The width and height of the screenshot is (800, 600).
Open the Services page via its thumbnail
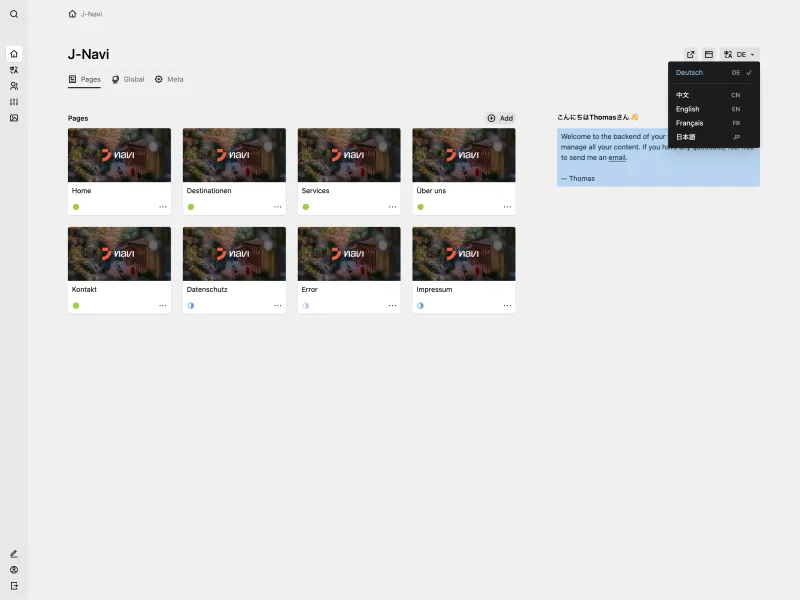348,154
